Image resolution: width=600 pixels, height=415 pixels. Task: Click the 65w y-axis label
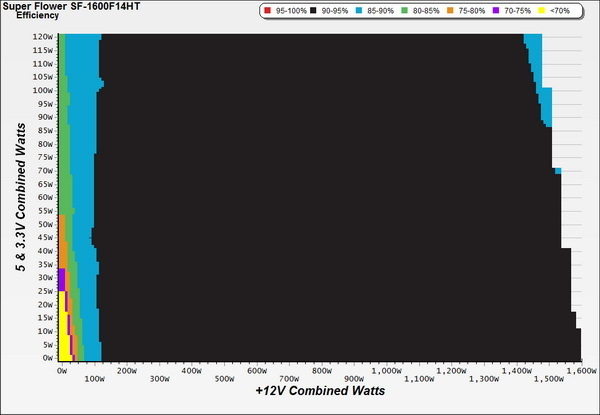pyautogui.click(x=45, y=184)
